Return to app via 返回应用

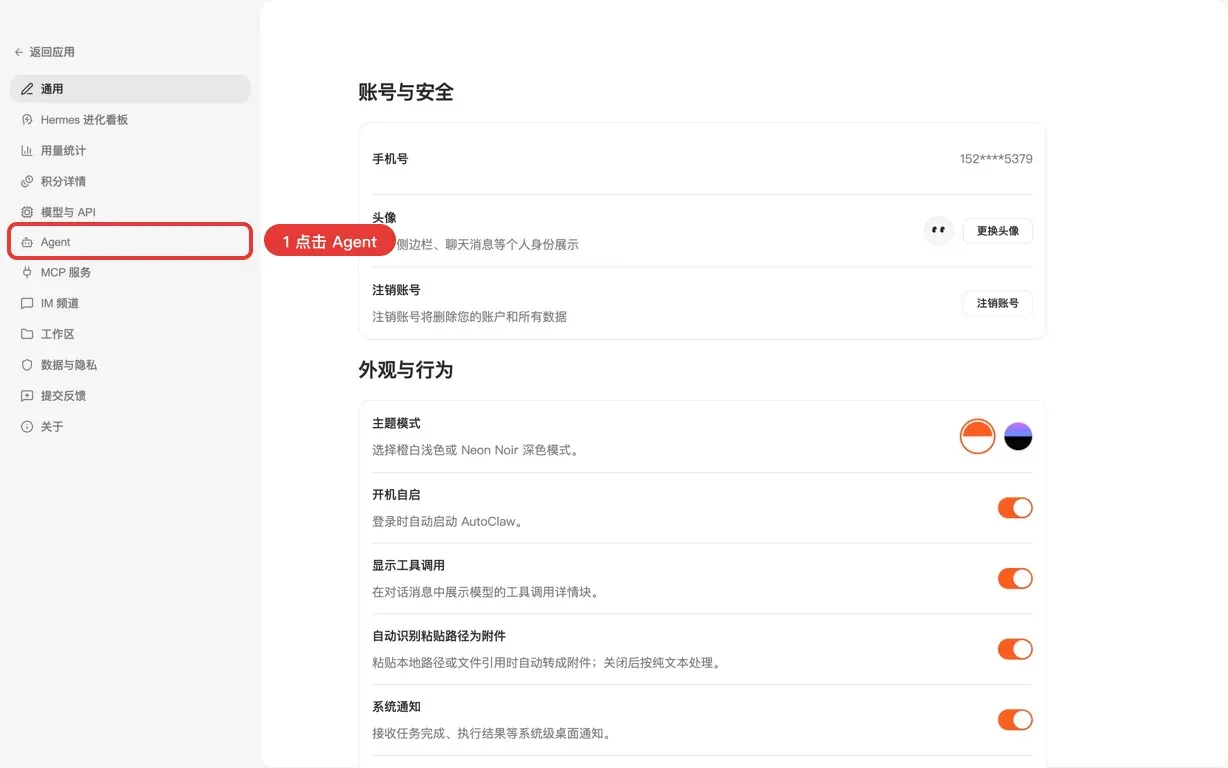[45, 52]
